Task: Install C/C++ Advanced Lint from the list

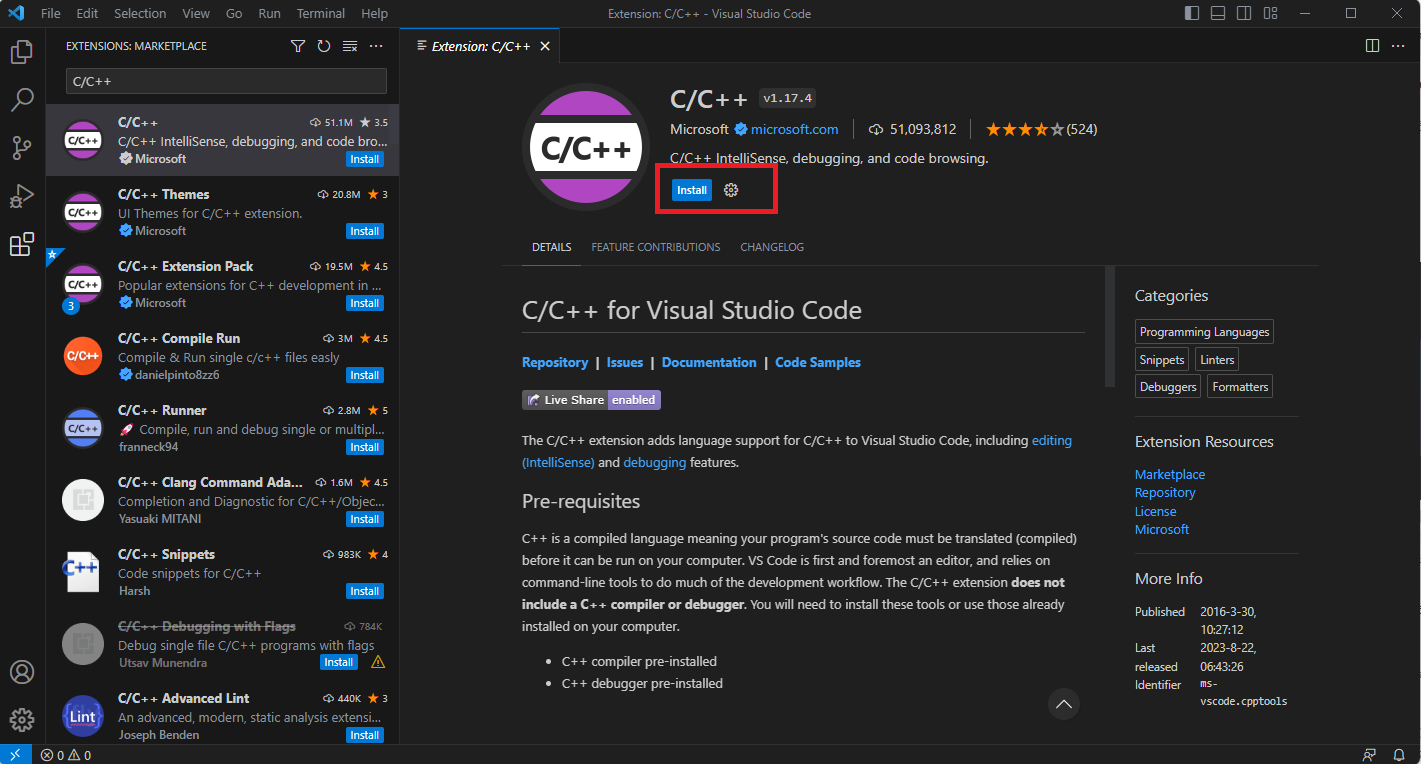Action: tap(364, 735)
